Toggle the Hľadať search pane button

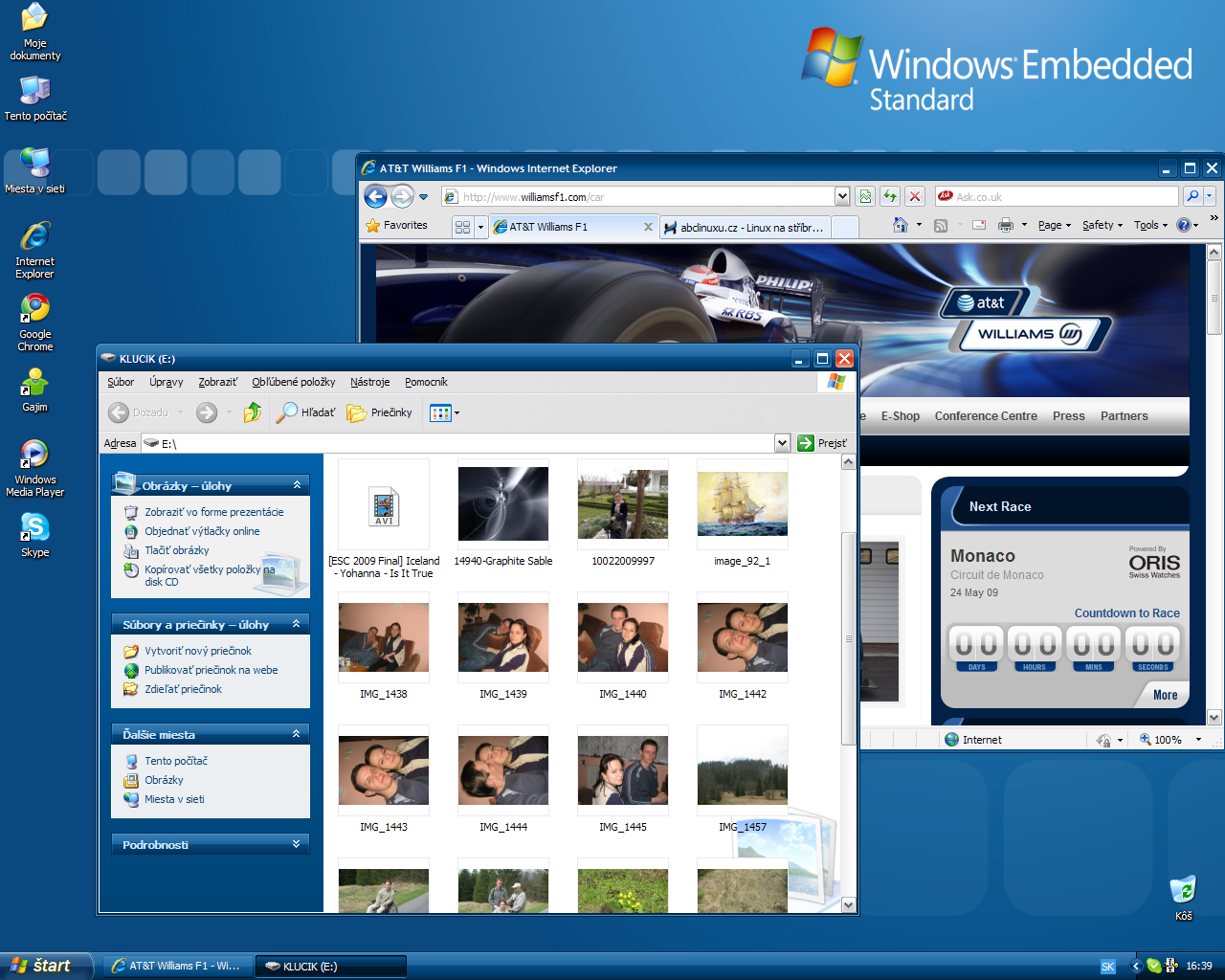tap(306, 412)
